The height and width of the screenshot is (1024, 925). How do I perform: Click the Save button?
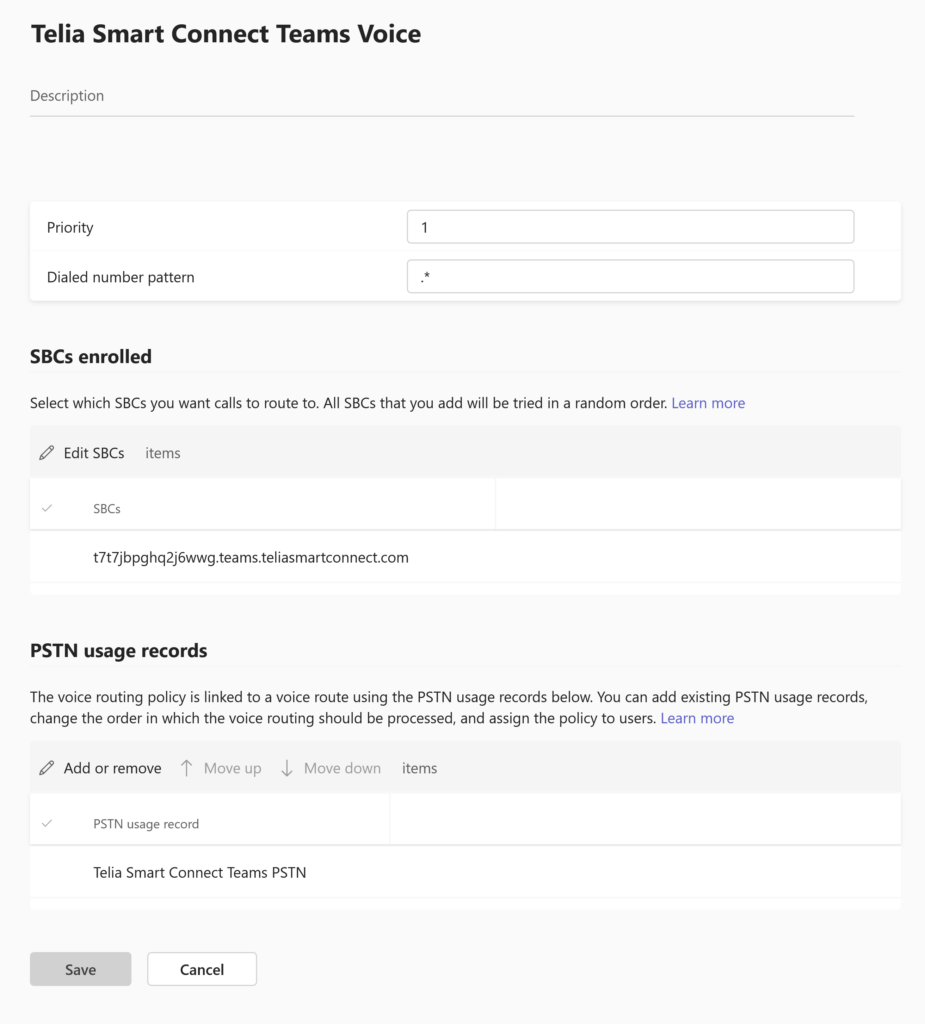click(80, 969)
